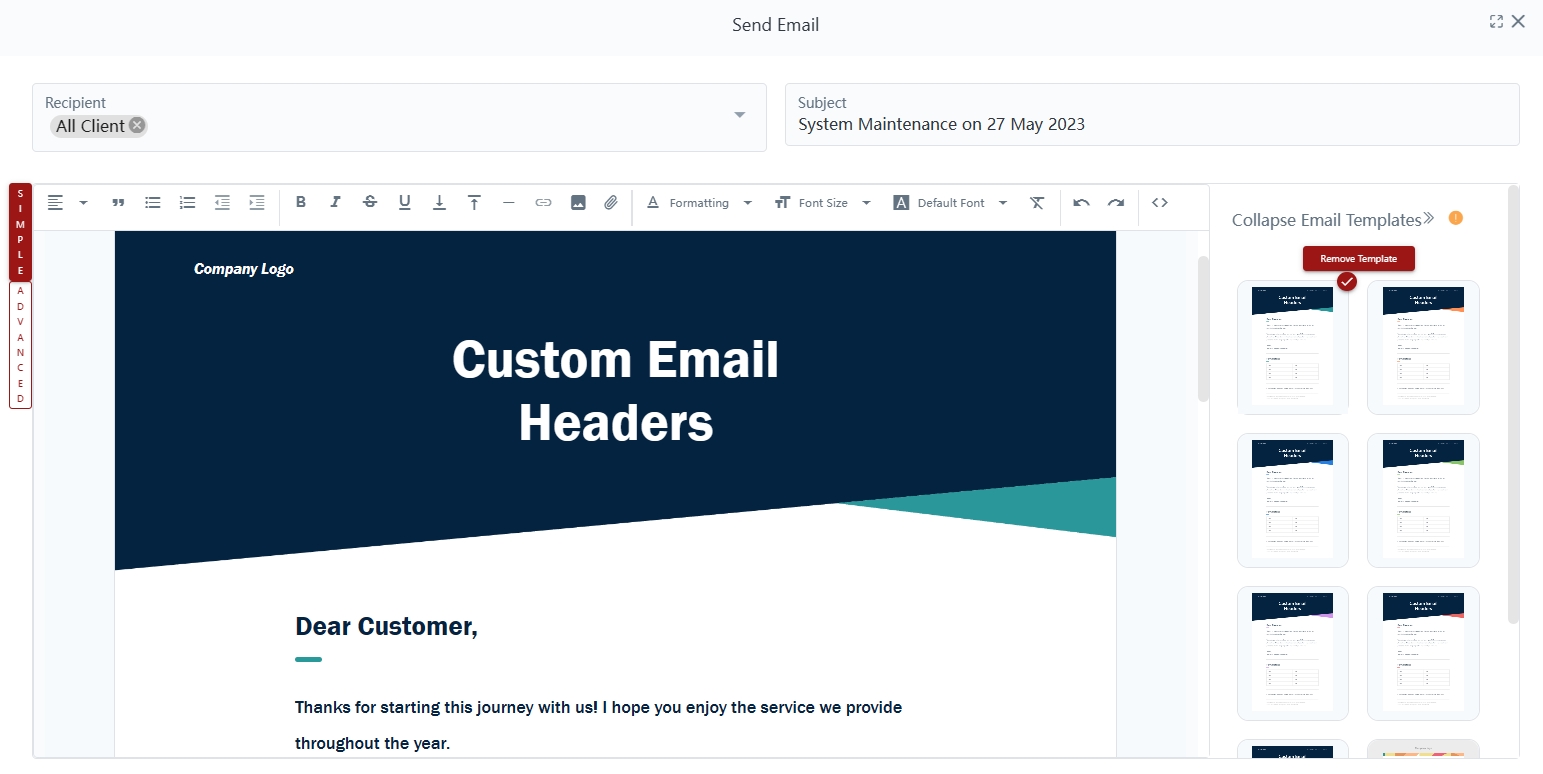Apply italic formatting in toolbar
Viewport: 1543px width, 774px height.
(335, 202)
